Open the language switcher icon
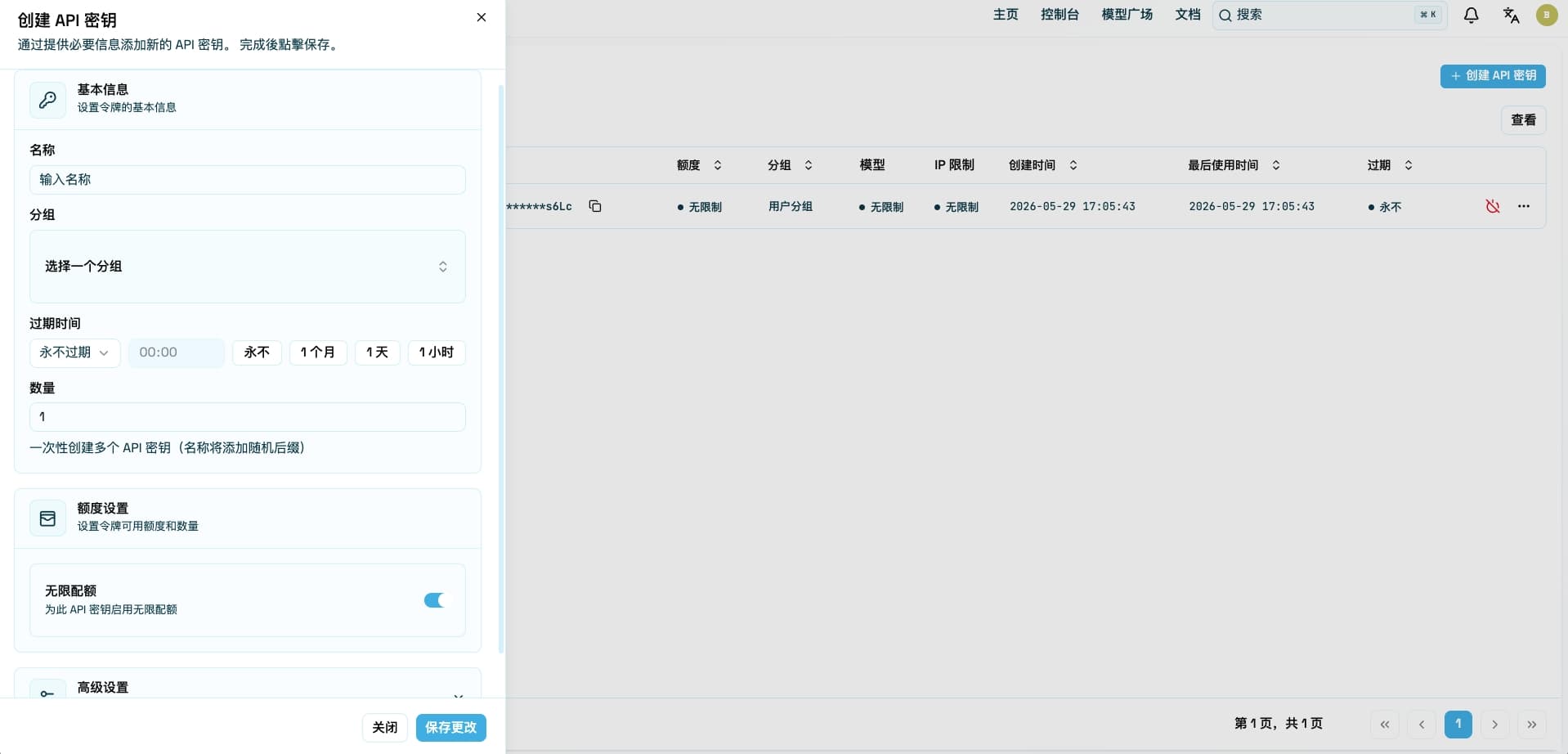The image size is (1568, 754). pyautogui.click(x=1511, y=15)
